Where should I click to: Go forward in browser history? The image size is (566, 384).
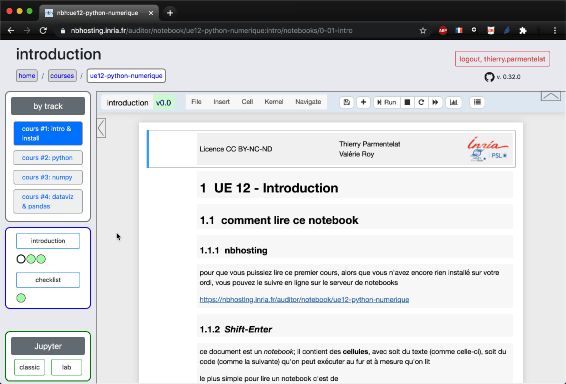coord(27,31)
